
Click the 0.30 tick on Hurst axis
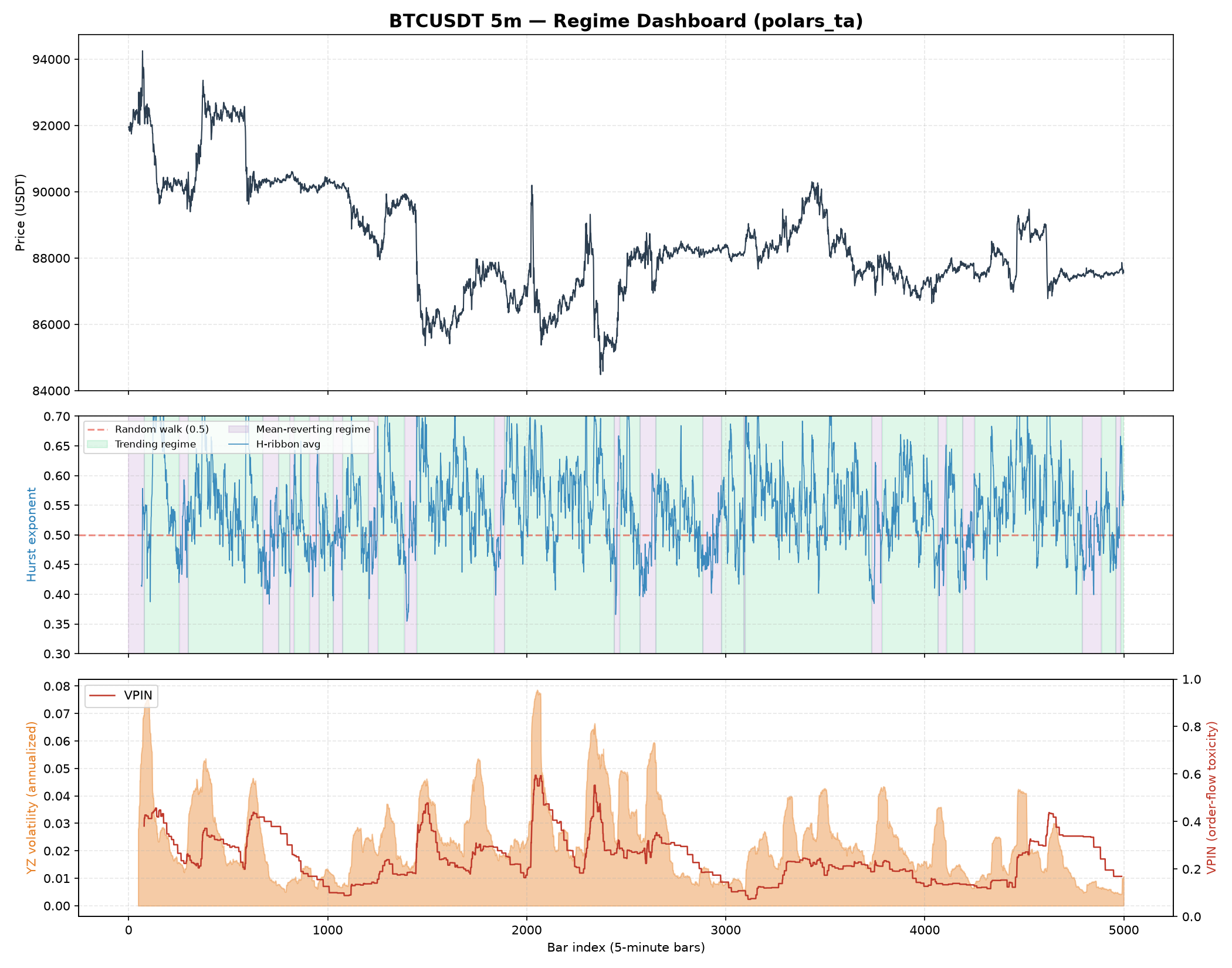tap(57, 654)
